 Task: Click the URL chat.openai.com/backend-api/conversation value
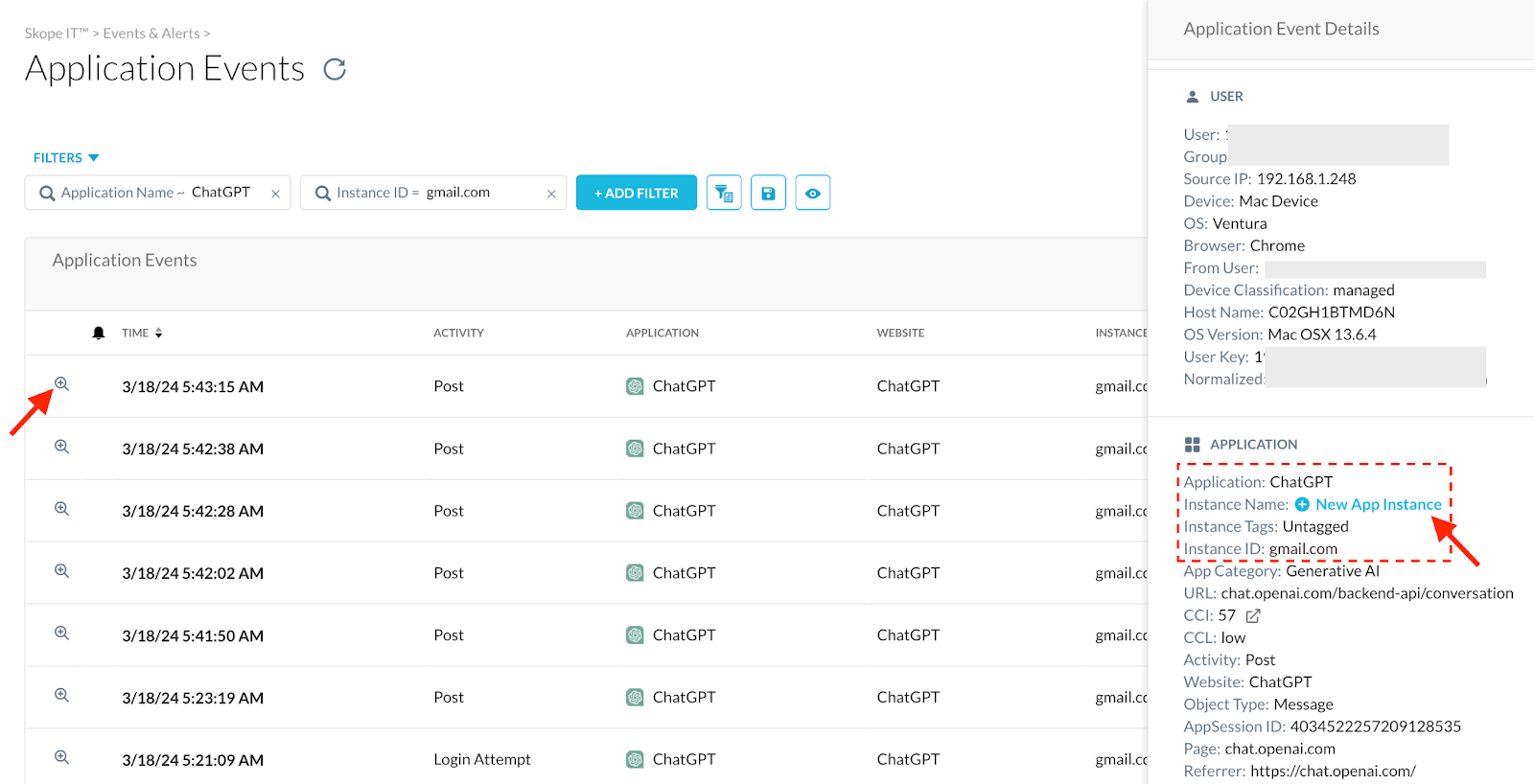(1367, 592)
